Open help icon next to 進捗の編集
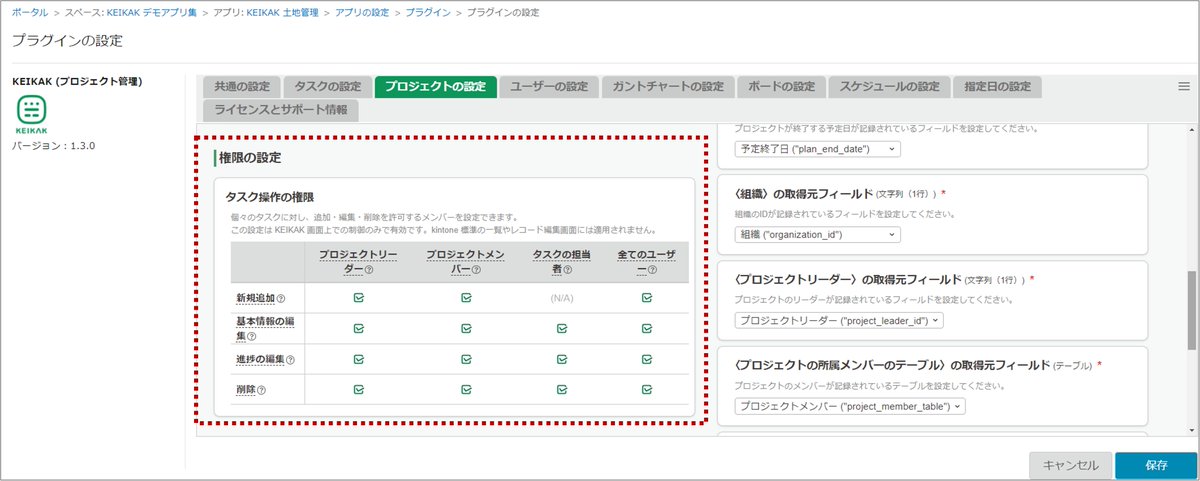 291,359
